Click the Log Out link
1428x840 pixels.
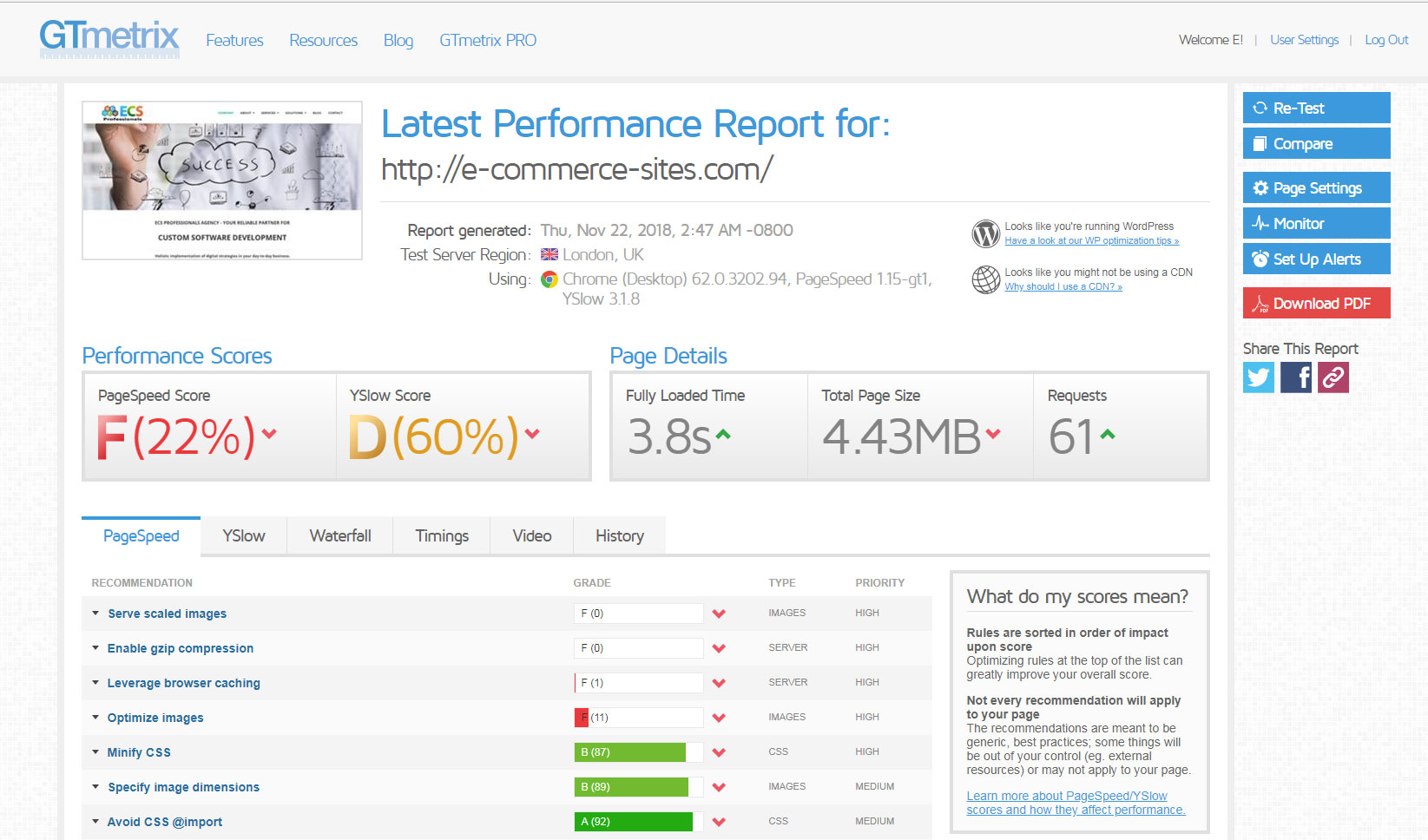click(x=1386, y=40)
